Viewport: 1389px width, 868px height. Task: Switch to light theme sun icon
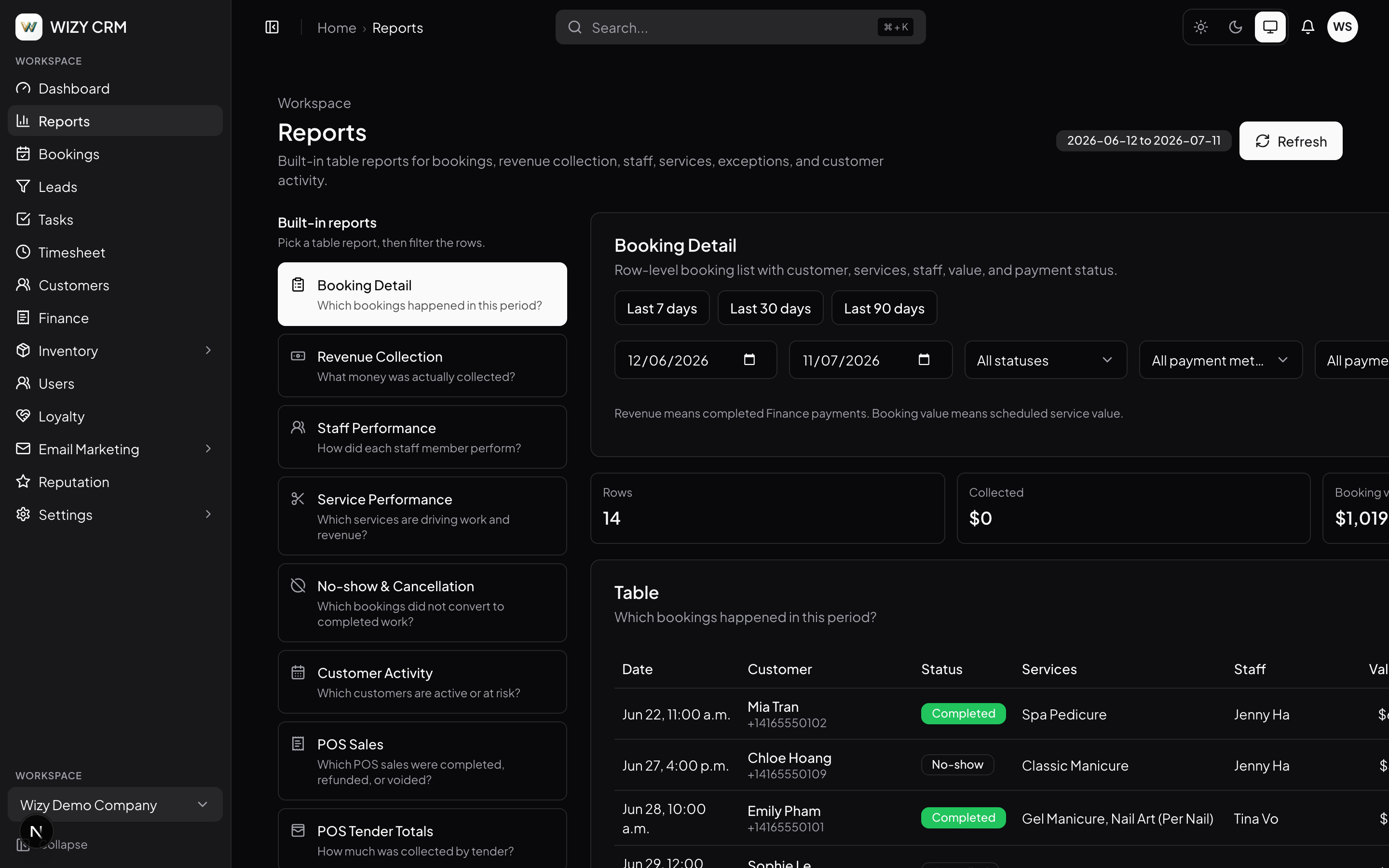pos(1201,27)
